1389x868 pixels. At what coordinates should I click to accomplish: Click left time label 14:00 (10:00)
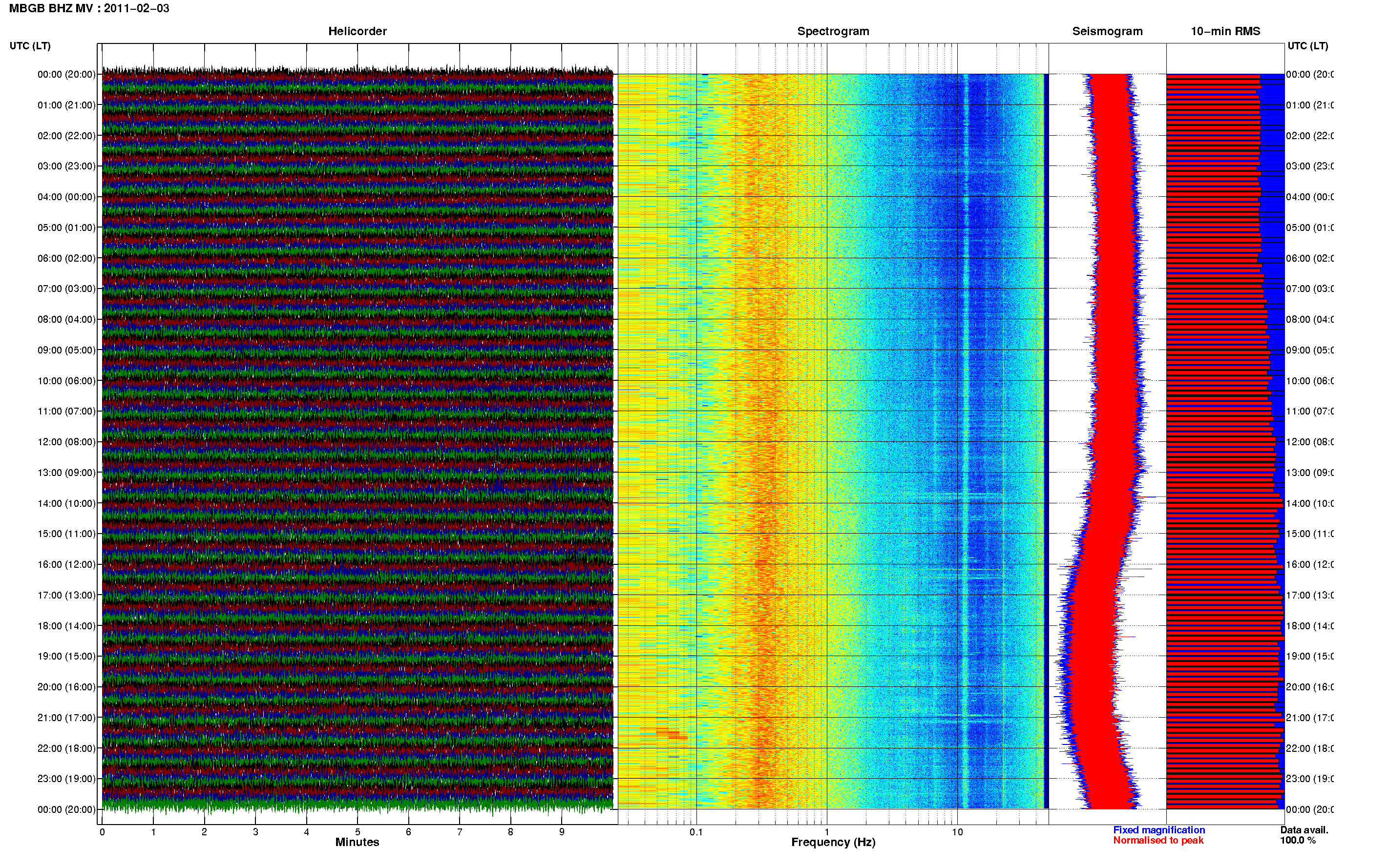tap(66, 503)
